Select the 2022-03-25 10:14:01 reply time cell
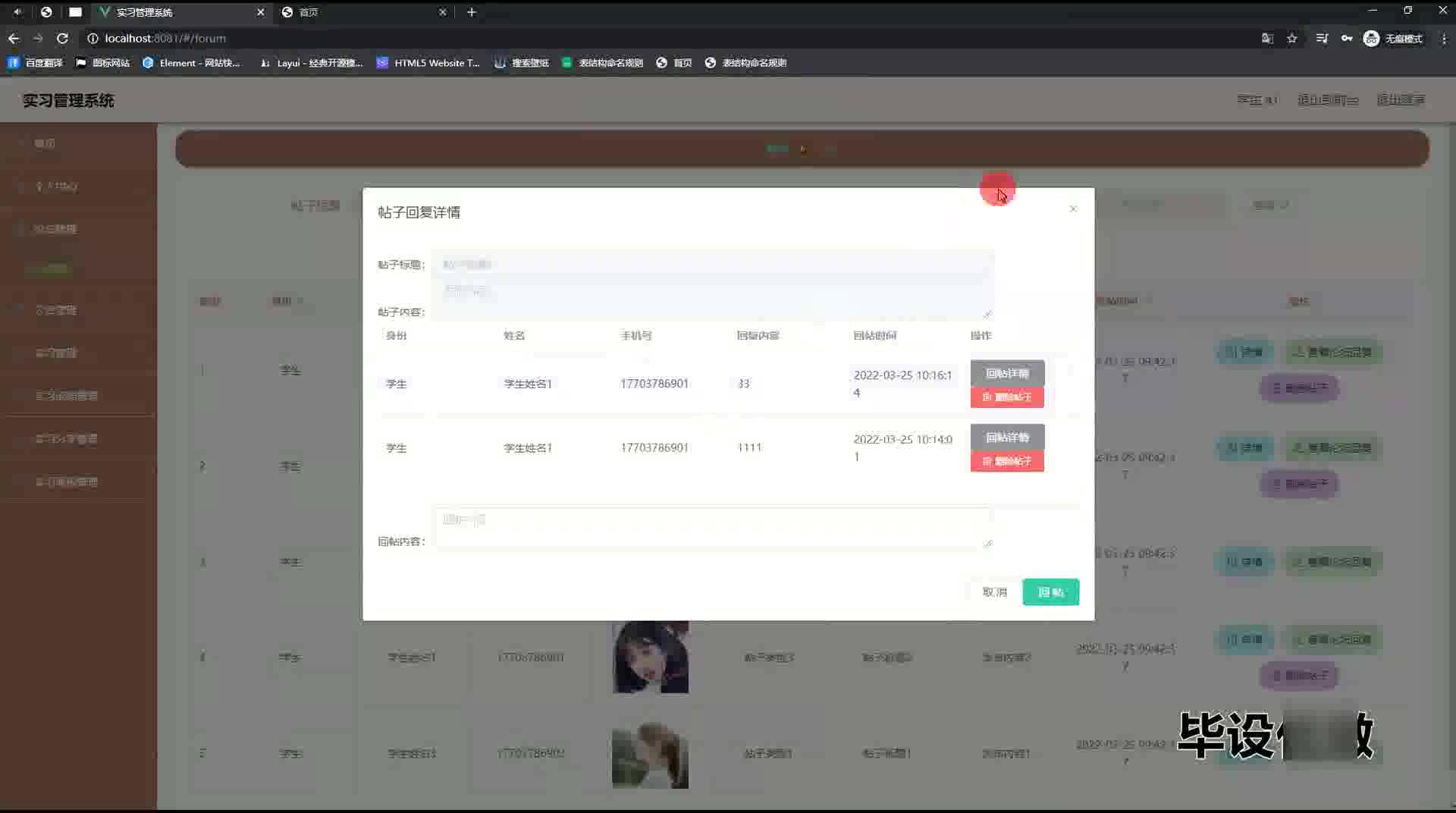1456x813 pixels. 902,447
